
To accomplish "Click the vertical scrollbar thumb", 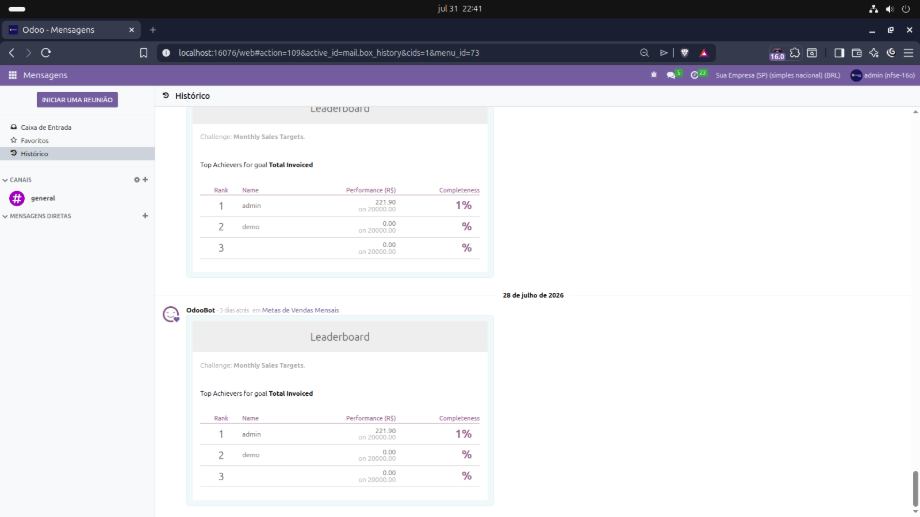I will click(x=915, y=488).
